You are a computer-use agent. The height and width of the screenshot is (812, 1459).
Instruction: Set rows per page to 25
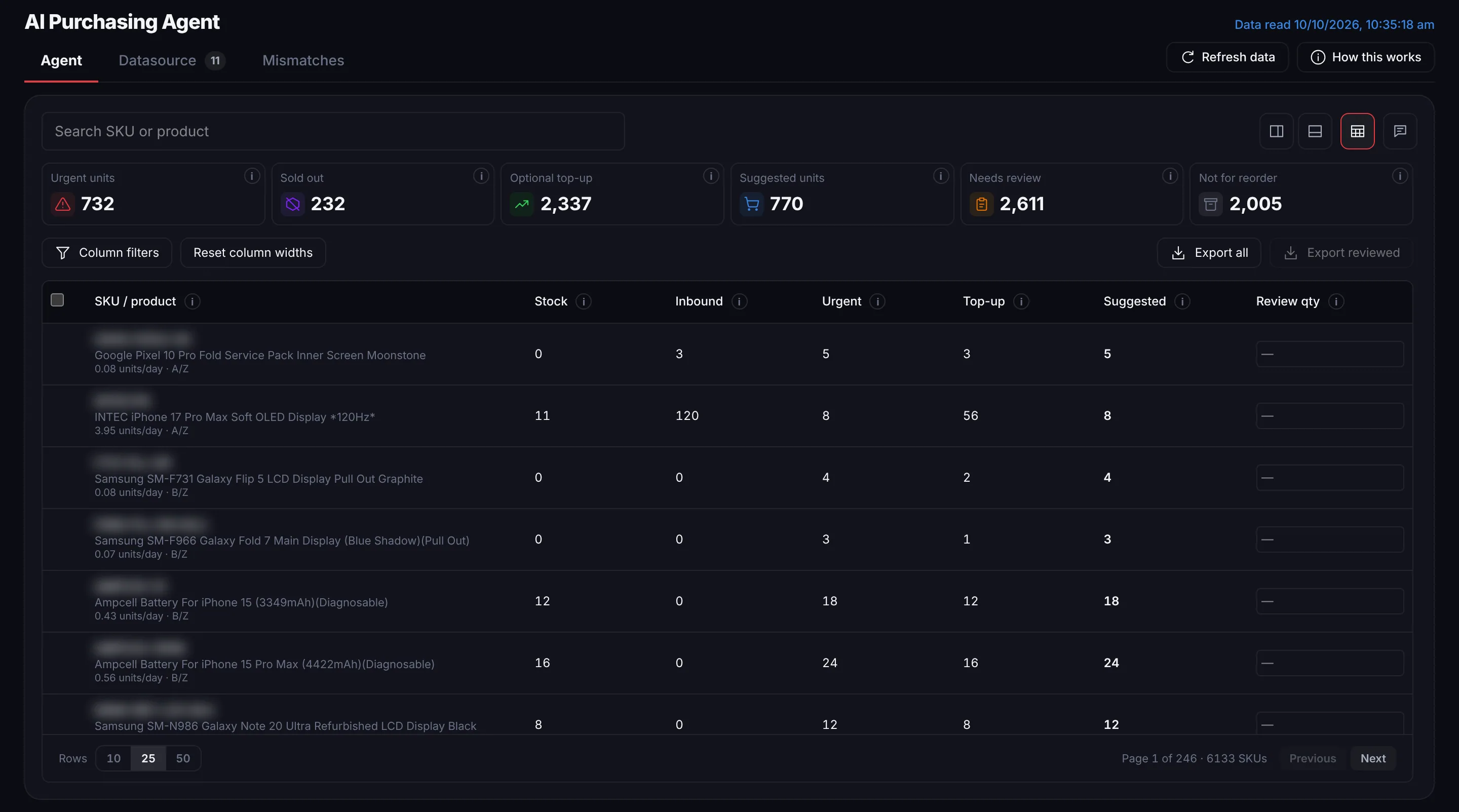[148, 758]
